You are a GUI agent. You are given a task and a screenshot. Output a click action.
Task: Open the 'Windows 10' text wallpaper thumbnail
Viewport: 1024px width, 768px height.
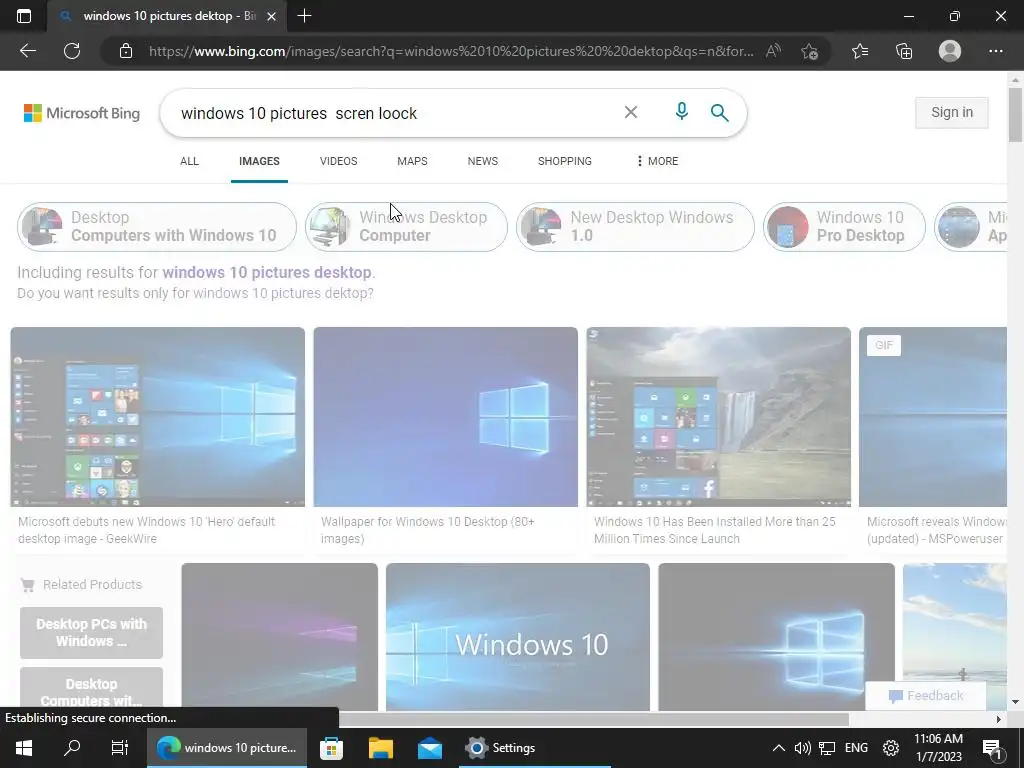click(x=518, y=637)
